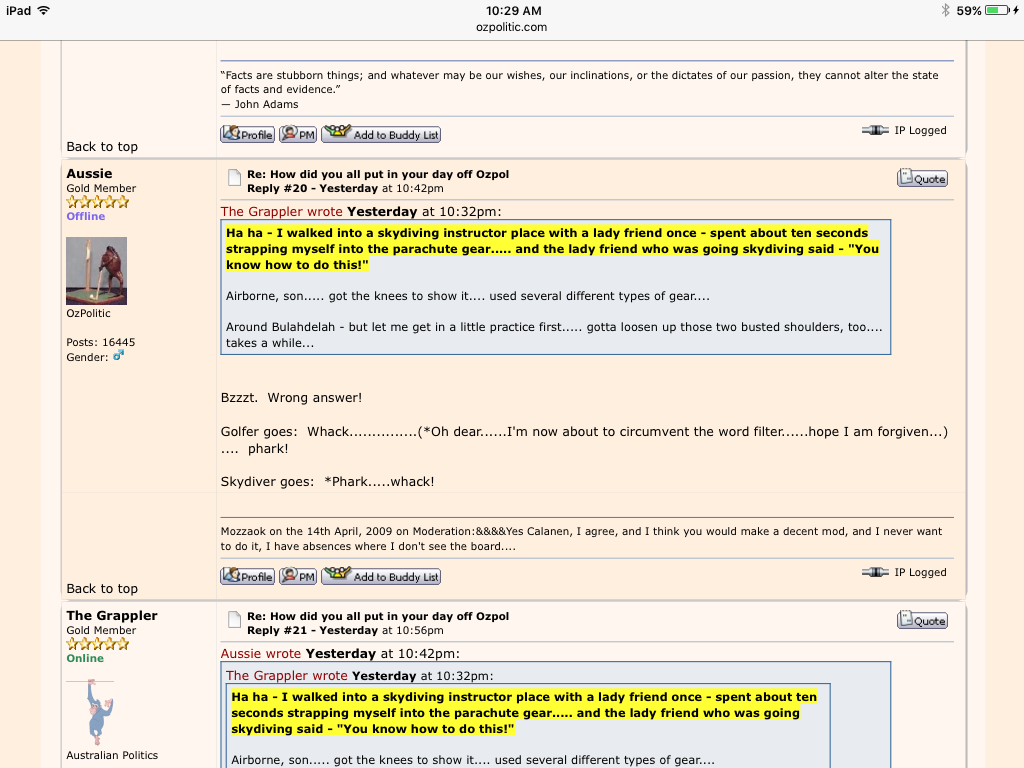Open Aussie's username link in sidebar
Image resolution: width=1024 pixels, height=768 pixels.
tap(89, 174)
